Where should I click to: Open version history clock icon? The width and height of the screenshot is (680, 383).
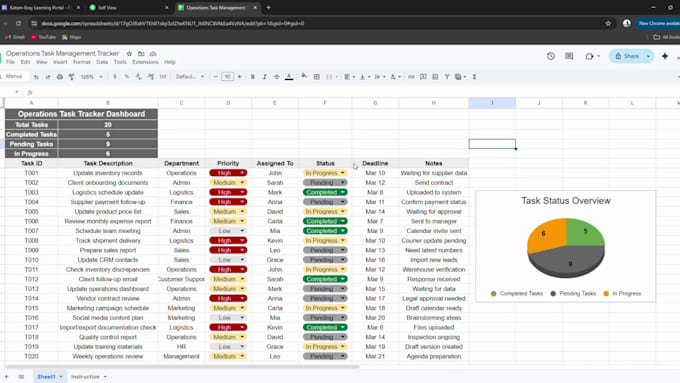551,56
